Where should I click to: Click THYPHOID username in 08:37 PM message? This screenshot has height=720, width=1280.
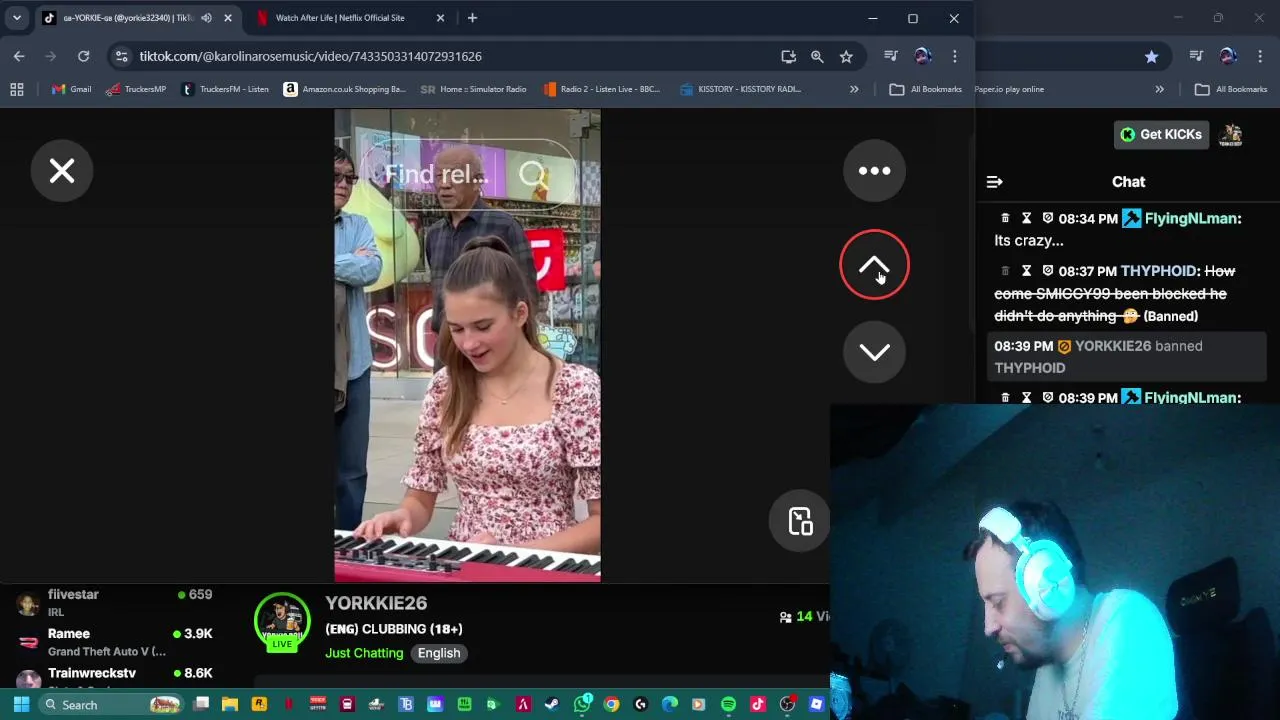click(1158, 271)
